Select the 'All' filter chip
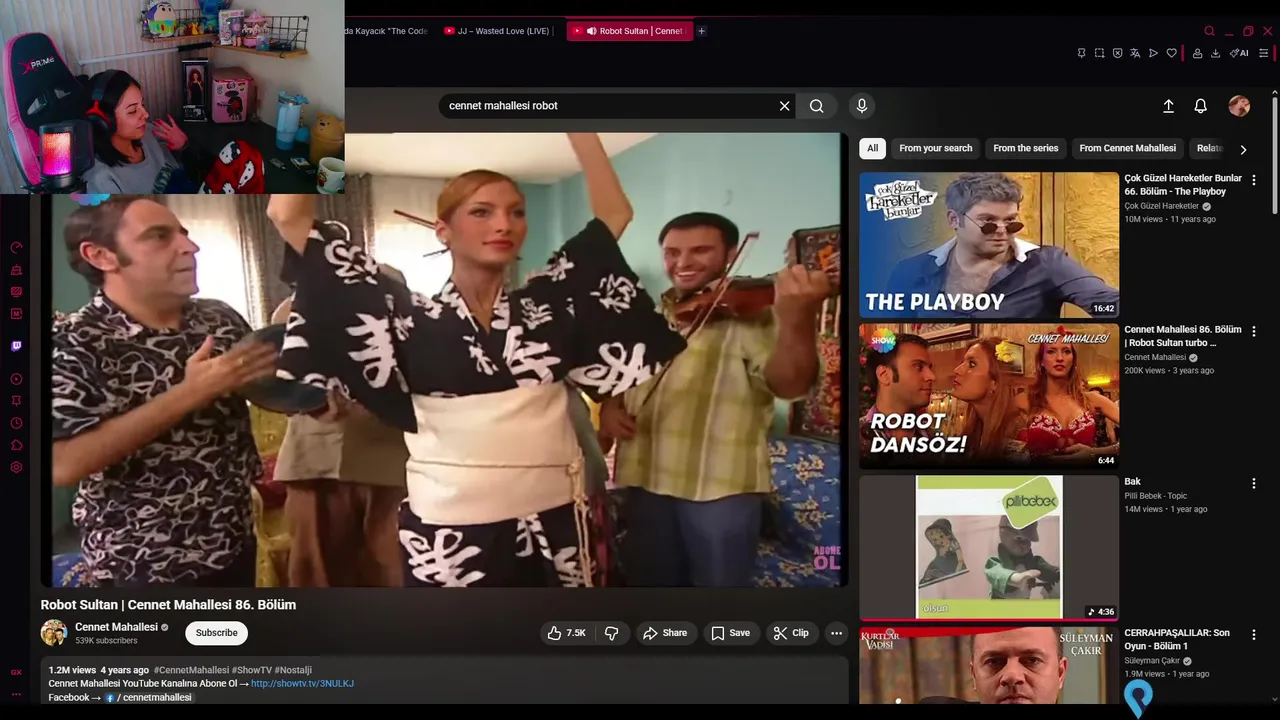Image resolution: width=1280 pixels, height=720 pixels. point(872,148)
